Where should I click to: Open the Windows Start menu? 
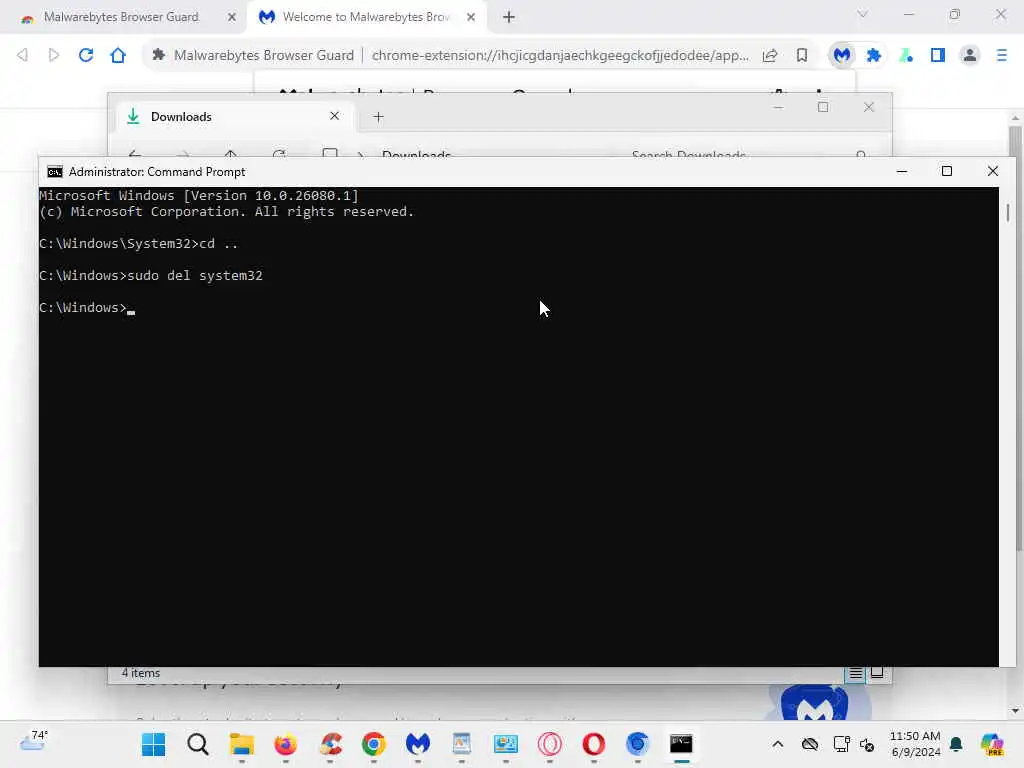[153, 744]
